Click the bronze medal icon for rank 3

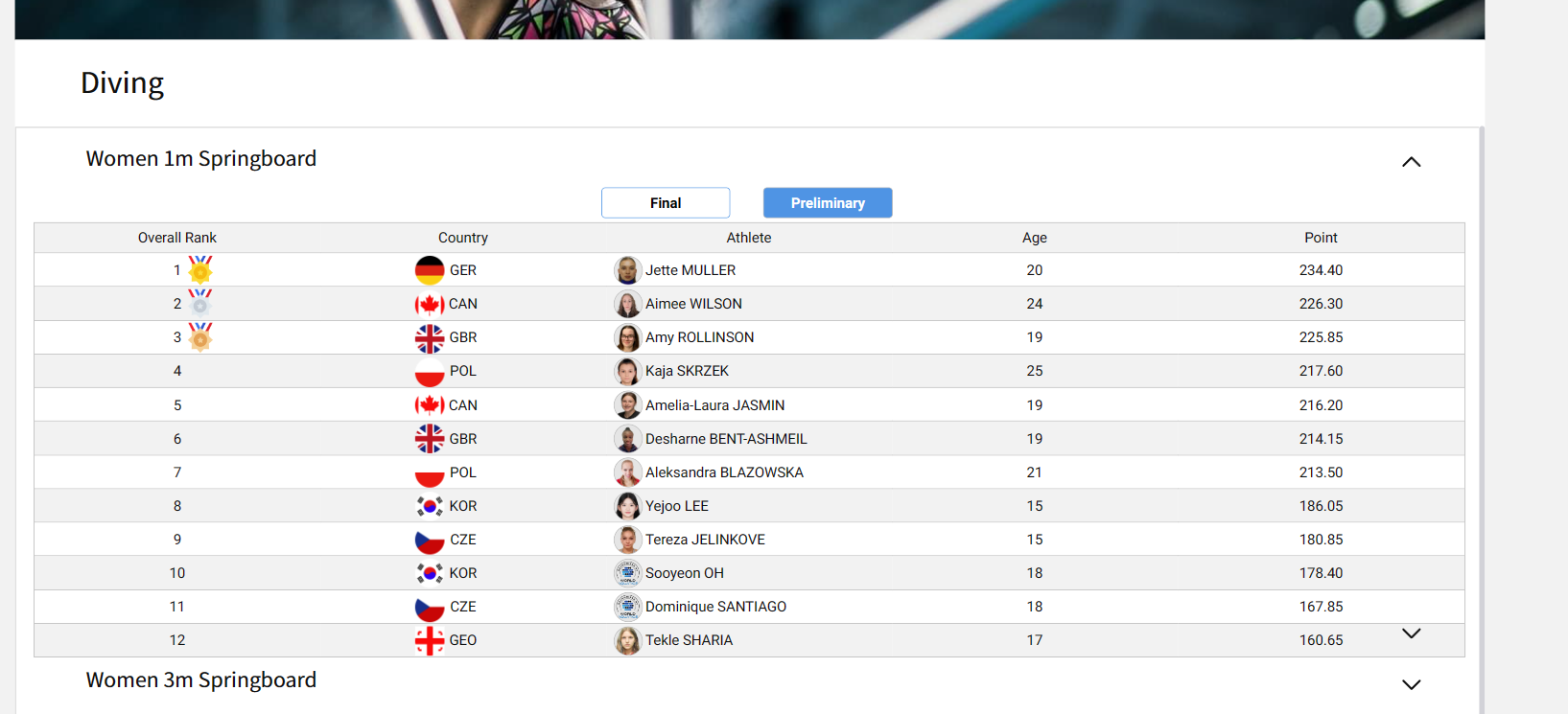click(200, 336)
